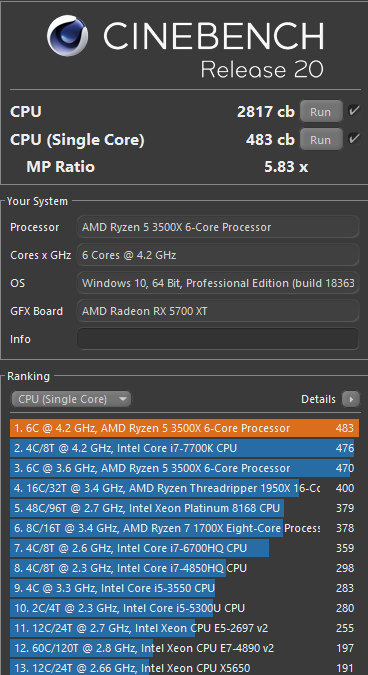The image size is (368, 675).
Task: Uncheck the CPU (Single Core) test checkbox
Action: tap(354, 139)
